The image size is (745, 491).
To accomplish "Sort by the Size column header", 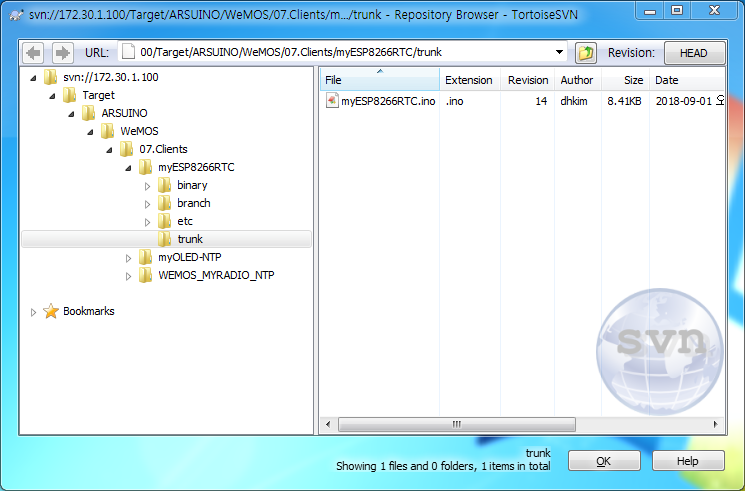I will pyautogui.click(x=625, y=79).
